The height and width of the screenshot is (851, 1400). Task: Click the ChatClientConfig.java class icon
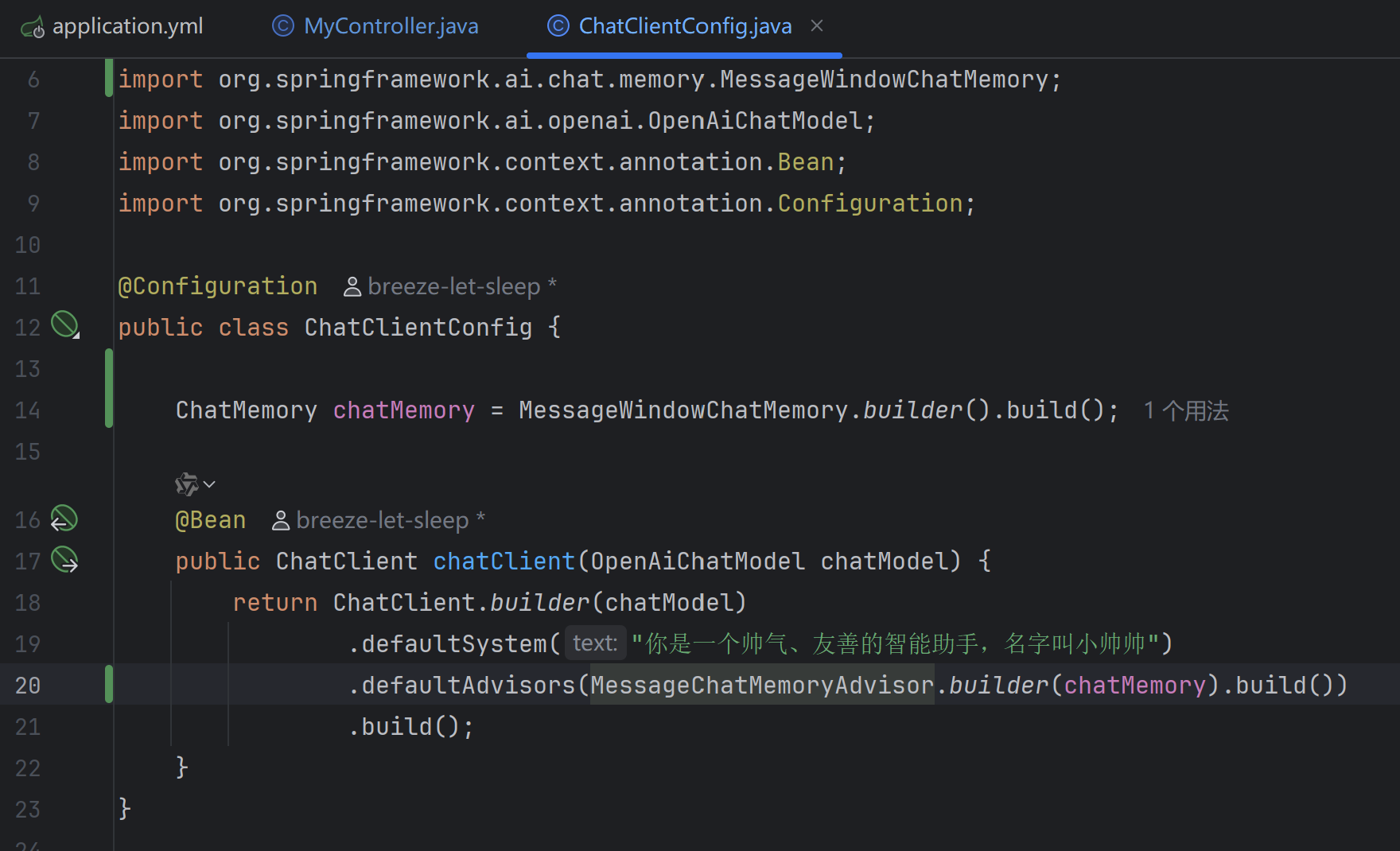(558, 26)
